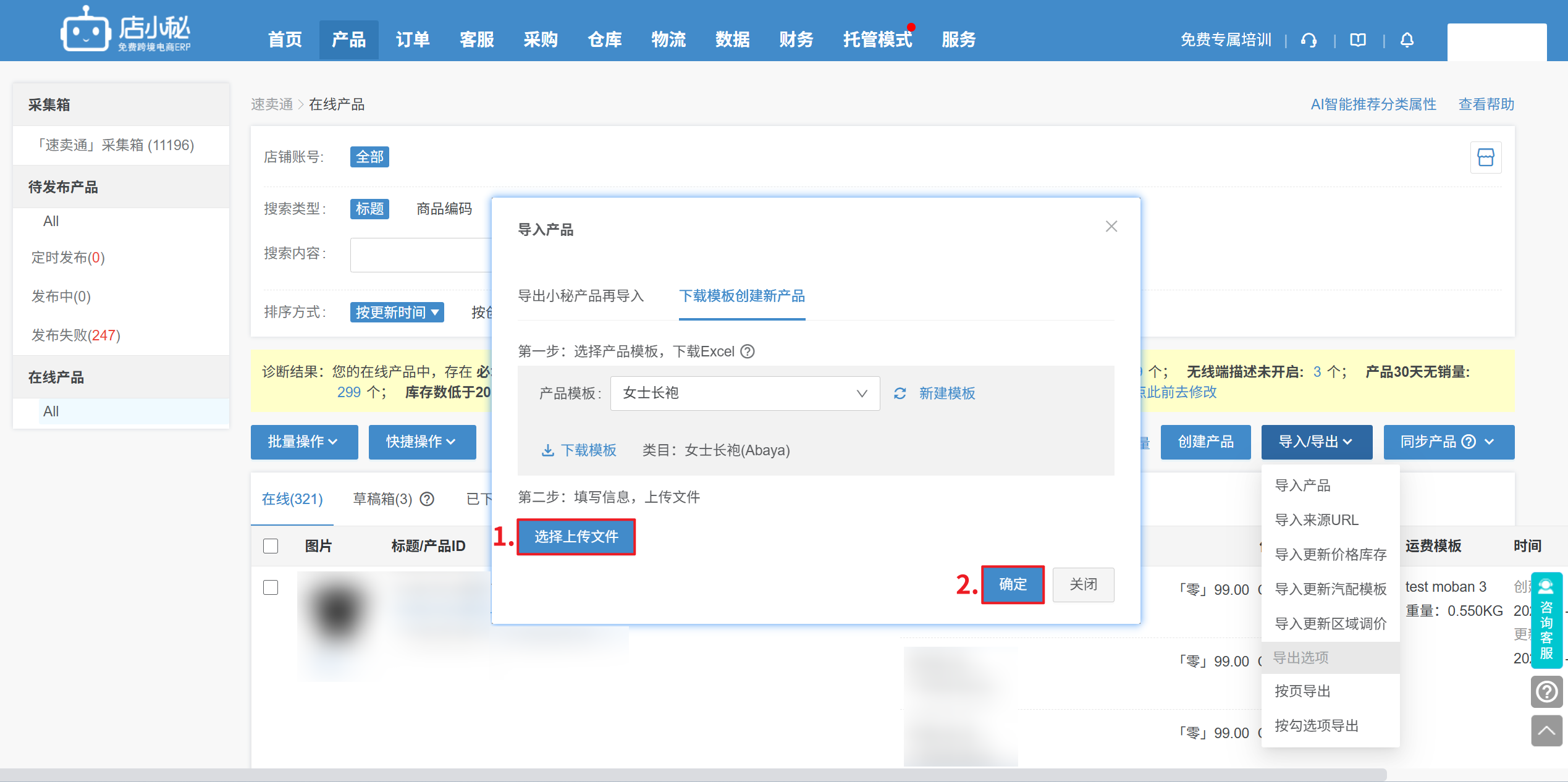Select 按页导出 from the export menu

1302,691
